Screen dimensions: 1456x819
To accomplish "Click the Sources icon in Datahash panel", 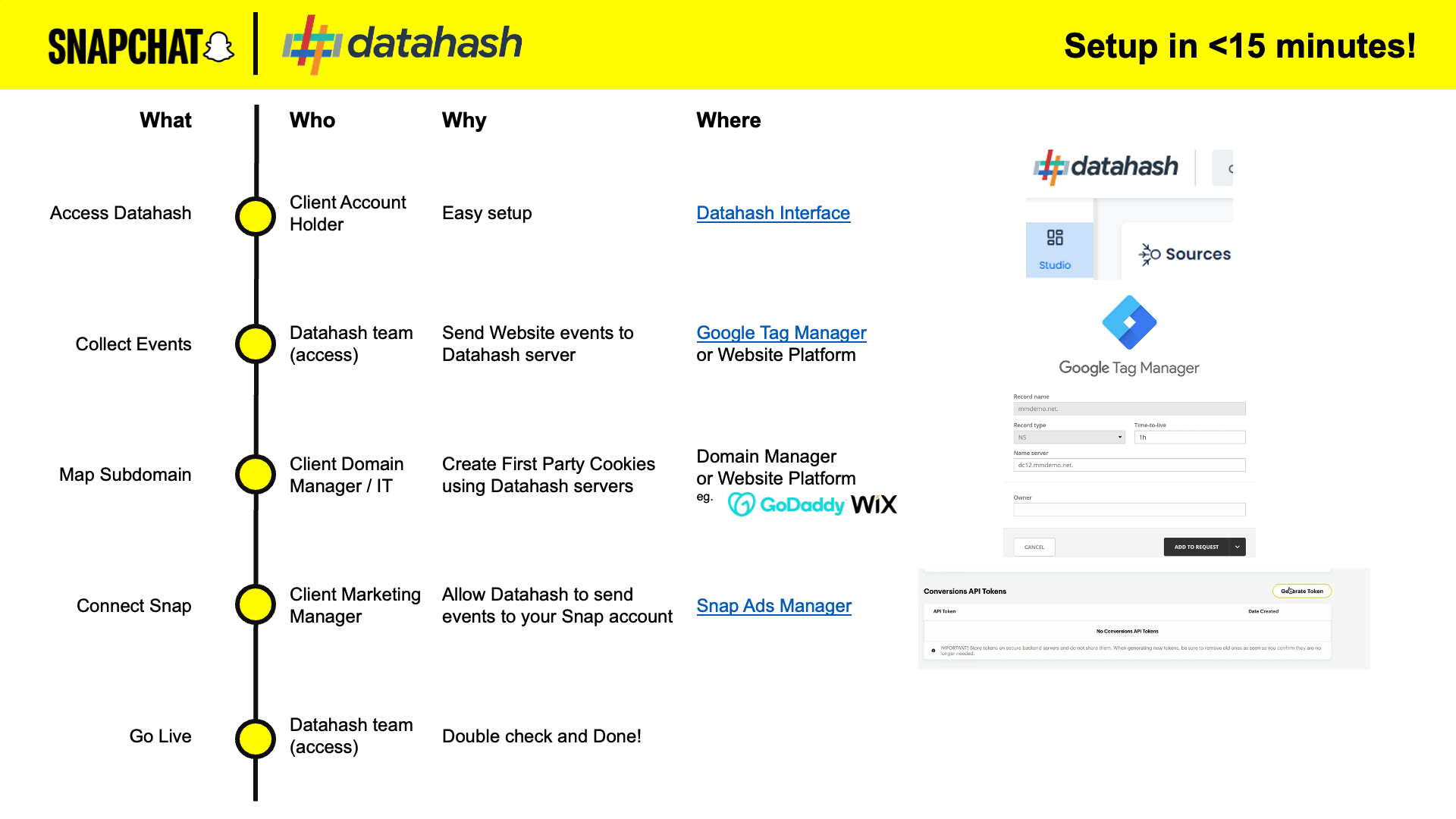I will [x=1150, y=254].
